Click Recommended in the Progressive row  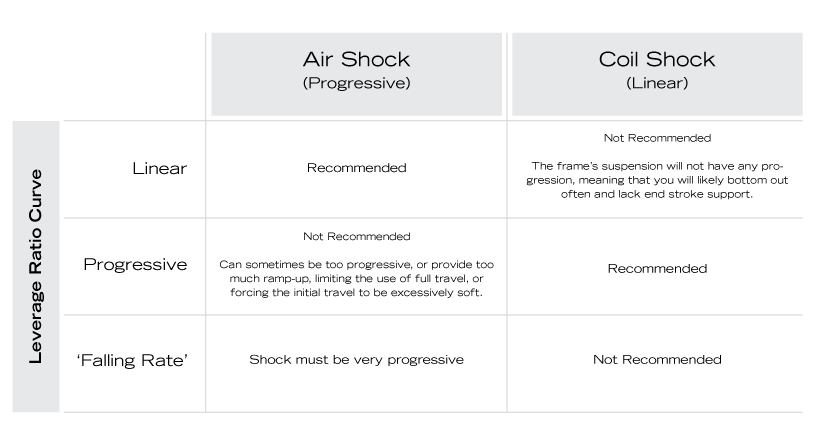[656, 268]
